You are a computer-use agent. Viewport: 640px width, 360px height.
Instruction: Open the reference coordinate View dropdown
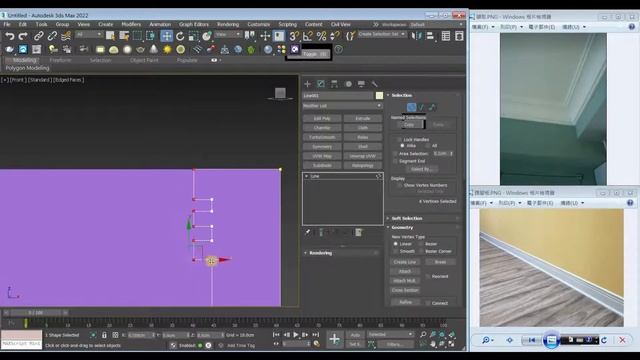[x=228, y=35]
